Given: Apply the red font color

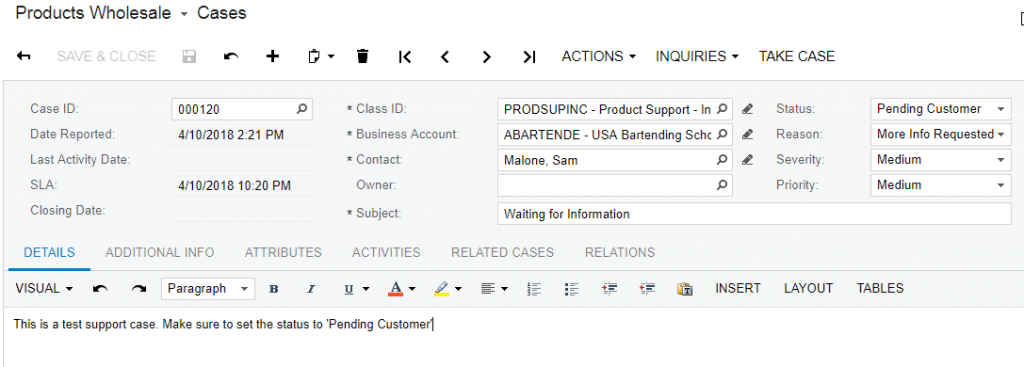Looking at the screenshot, I should coord(395,289).
